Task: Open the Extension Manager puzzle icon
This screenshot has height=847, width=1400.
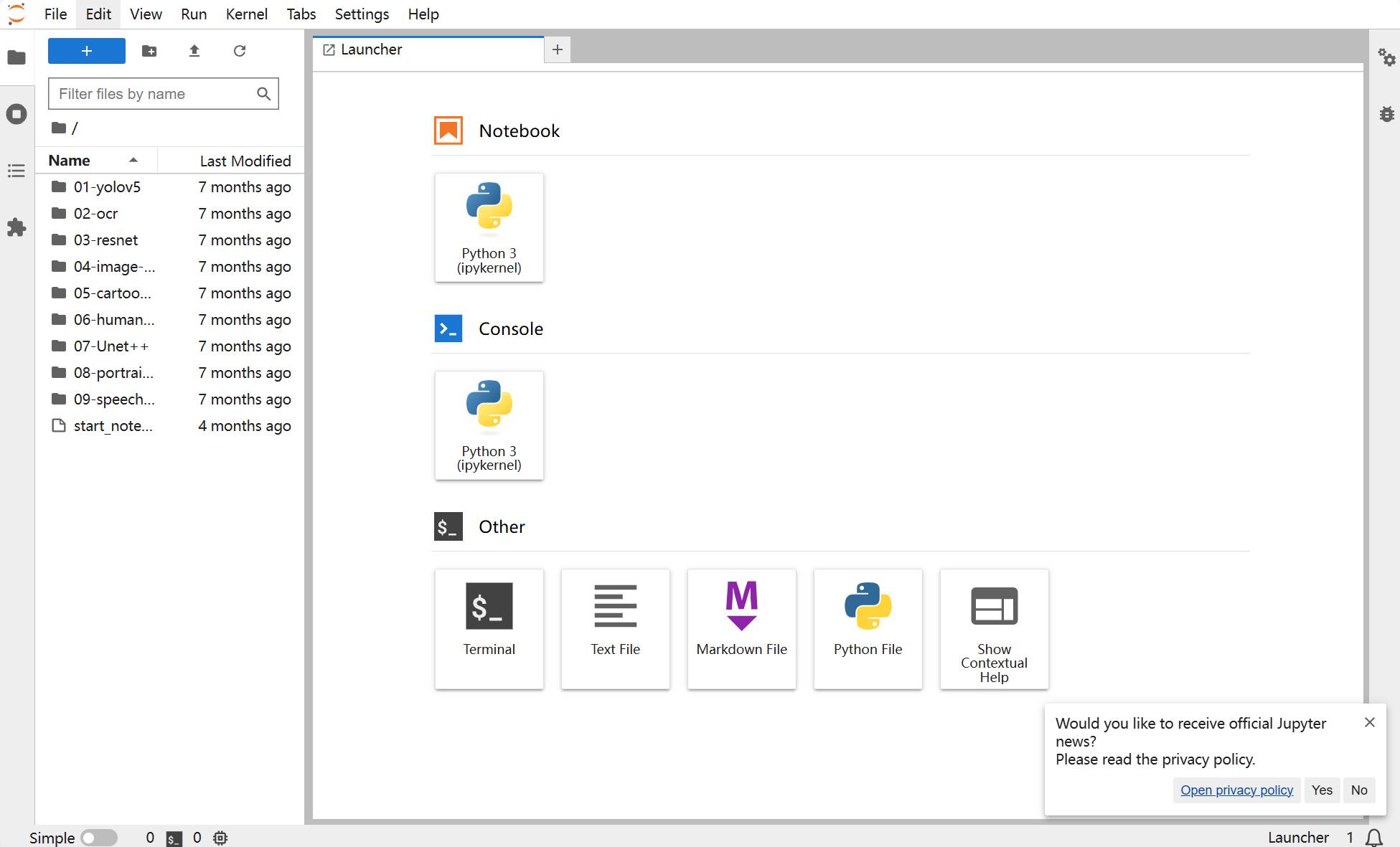Action: [17, 227]
